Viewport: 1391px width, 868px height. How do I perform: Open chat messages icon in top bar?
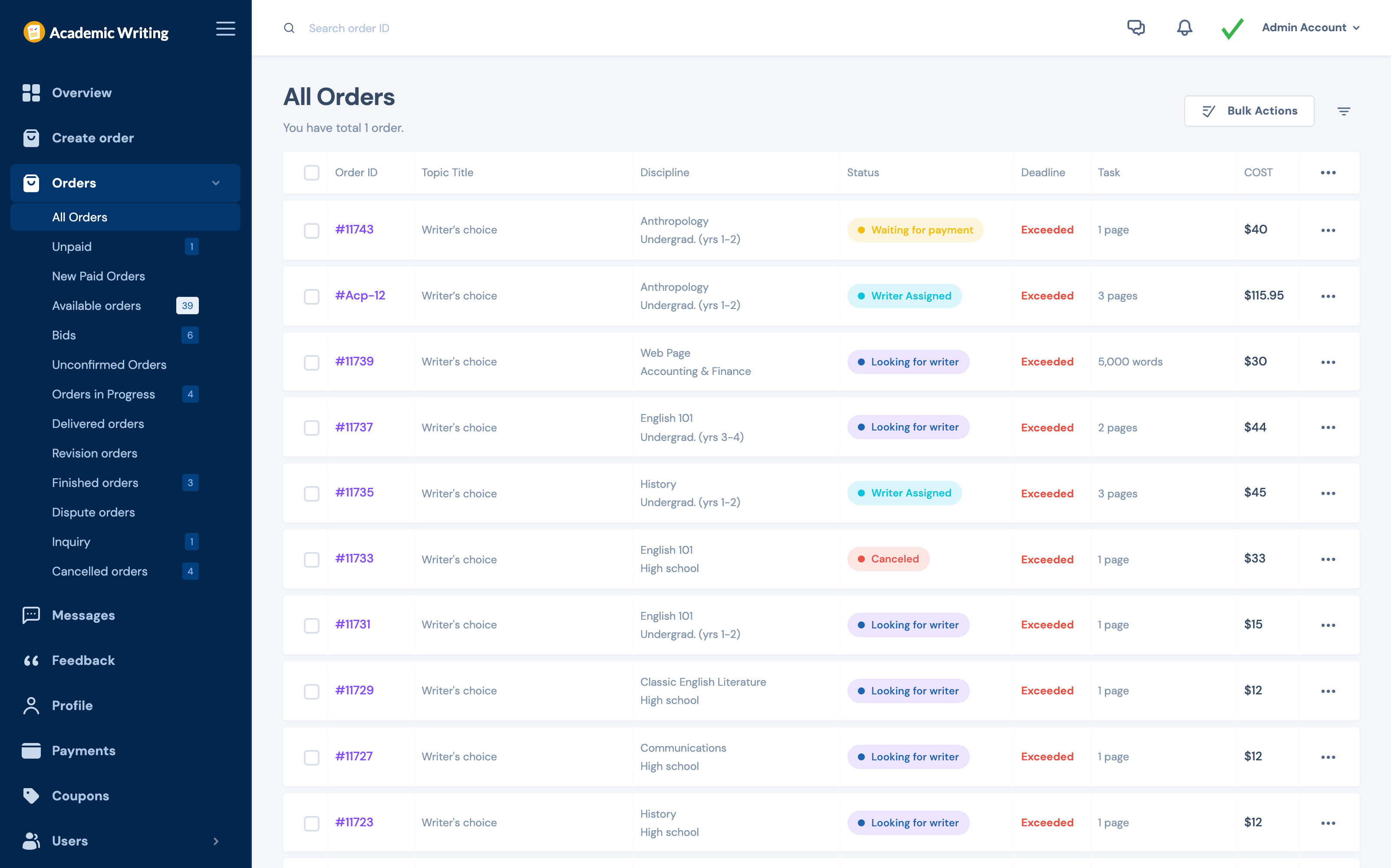[x=1136, y=27]
